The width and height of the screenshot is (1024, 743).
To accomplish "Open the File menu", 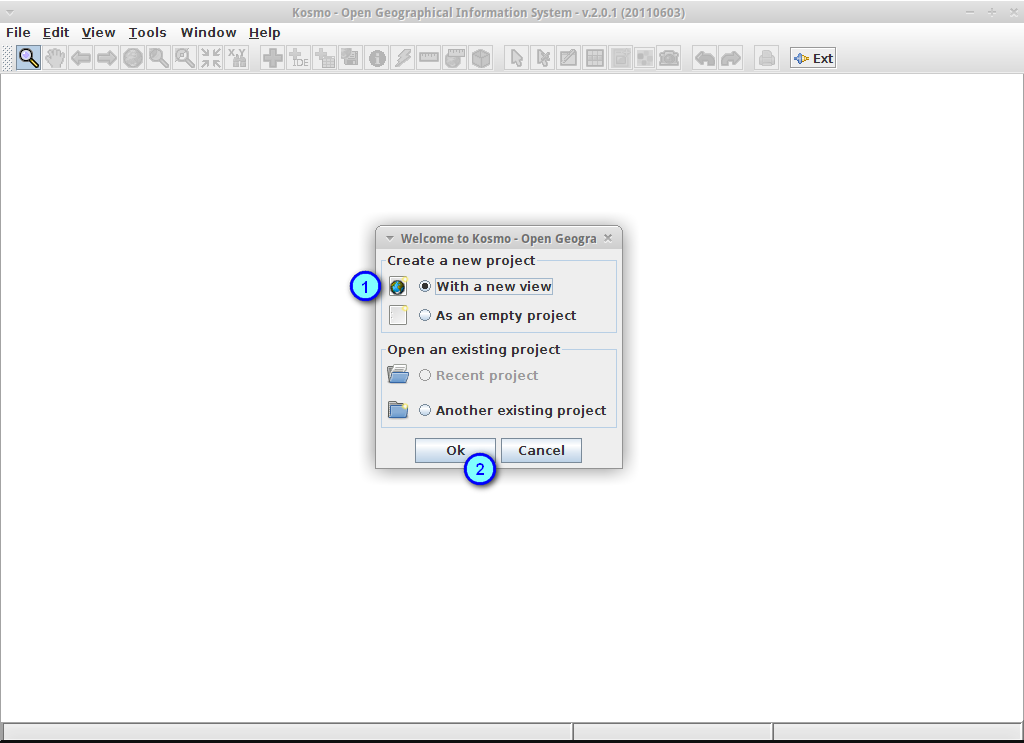I will [x=18, y=33].
